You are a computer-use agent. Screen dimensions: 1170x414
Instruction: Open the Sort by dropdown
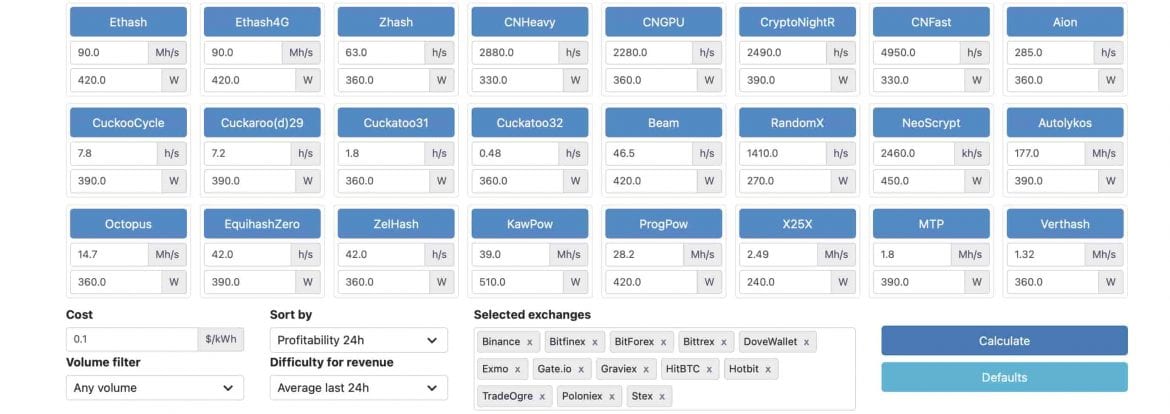point(358,340)
